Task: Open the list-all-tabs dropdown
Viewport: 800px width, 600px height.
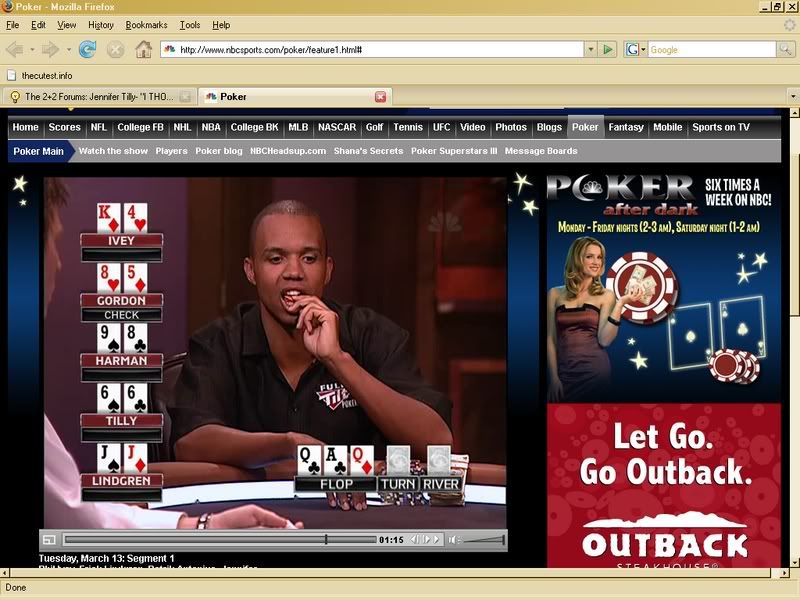Action: (x=793, y=96)
